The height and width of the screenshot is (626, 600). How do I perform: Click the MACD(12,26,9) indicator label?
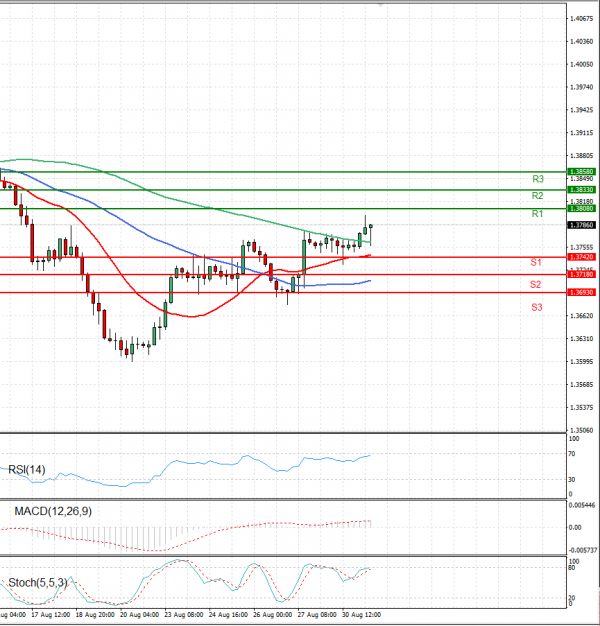(x=53, y=511)
